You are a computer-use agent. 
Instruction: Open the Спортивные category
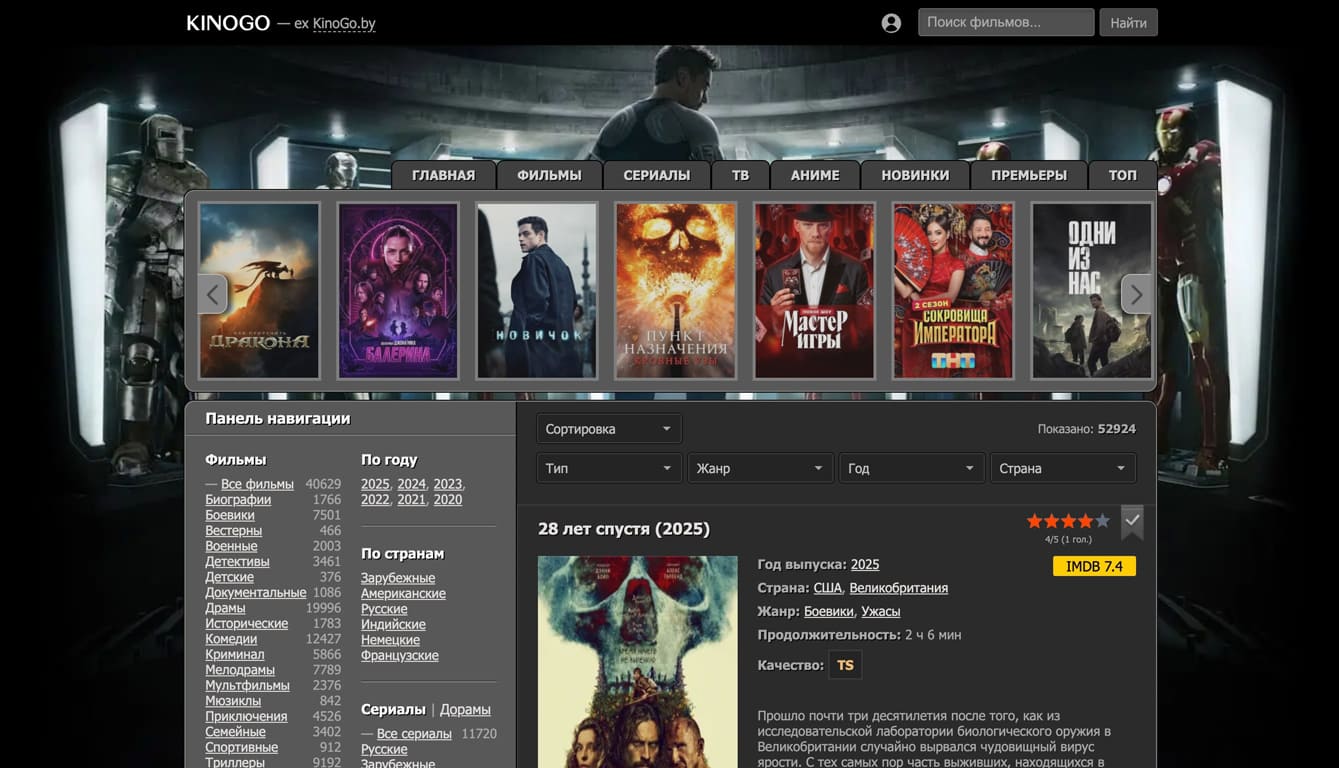coord(241,747)
